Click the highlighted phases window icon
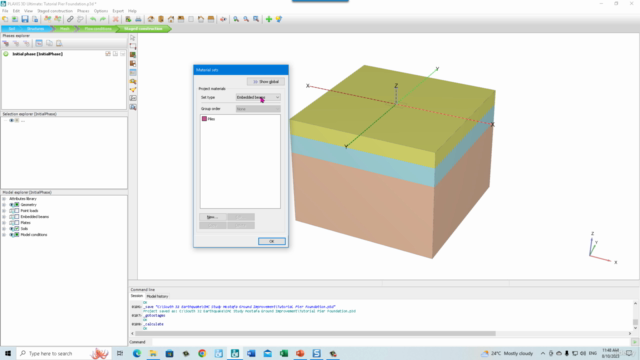Image resolution: width=640 pixels, height=360 pixels. tap(39, 43)
